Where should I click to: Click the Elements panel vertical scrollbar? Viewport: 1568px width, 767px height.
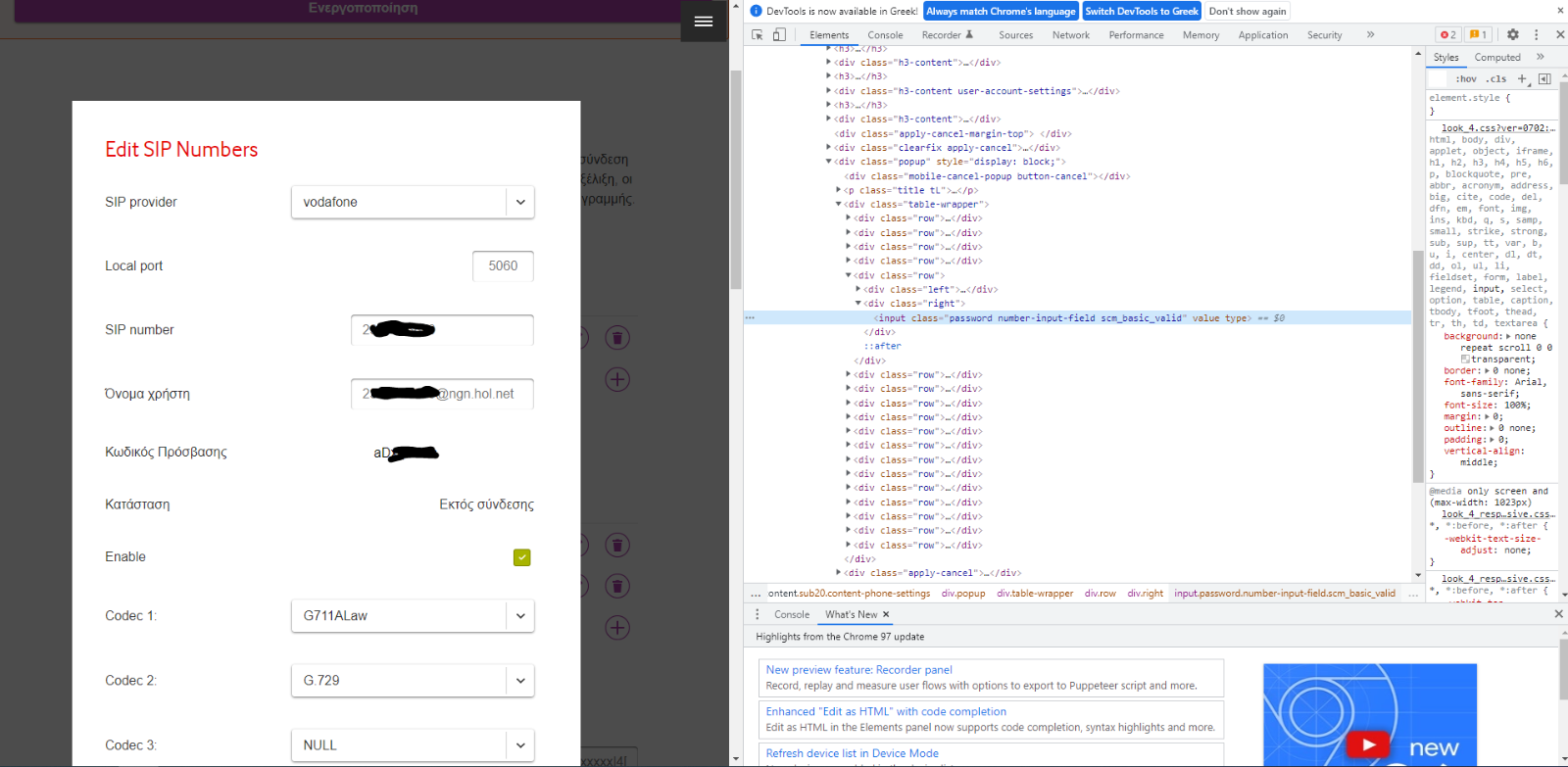point(1417,366)
